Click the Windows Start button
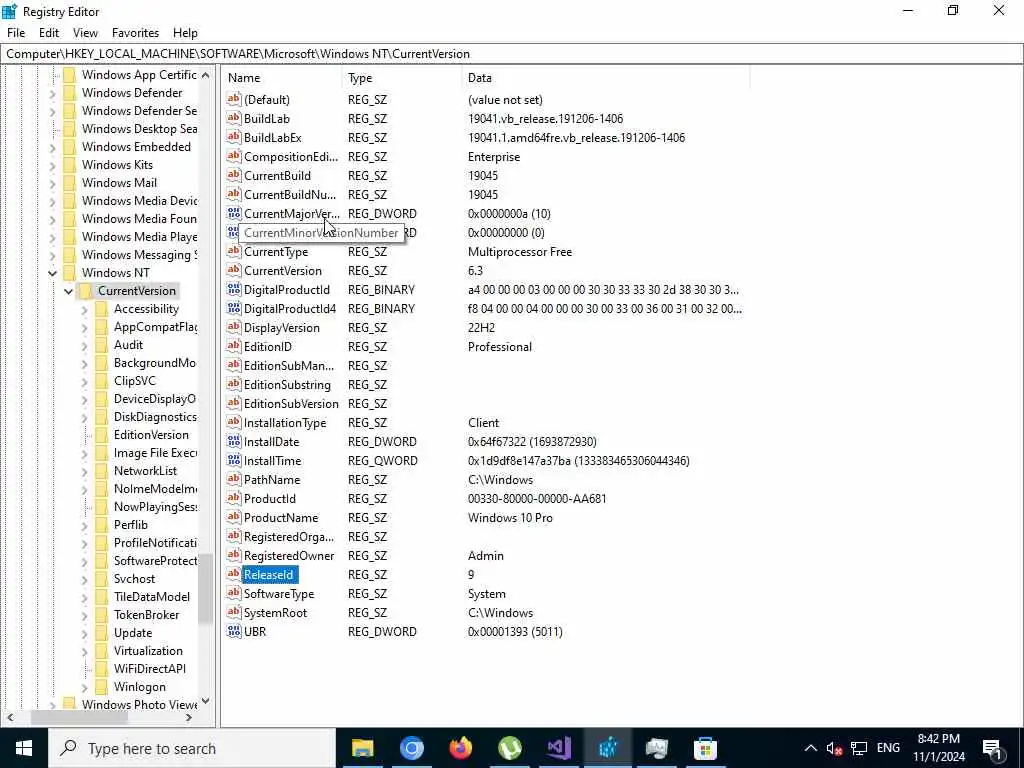This screenshot has width=1024, height=768. 24,748
